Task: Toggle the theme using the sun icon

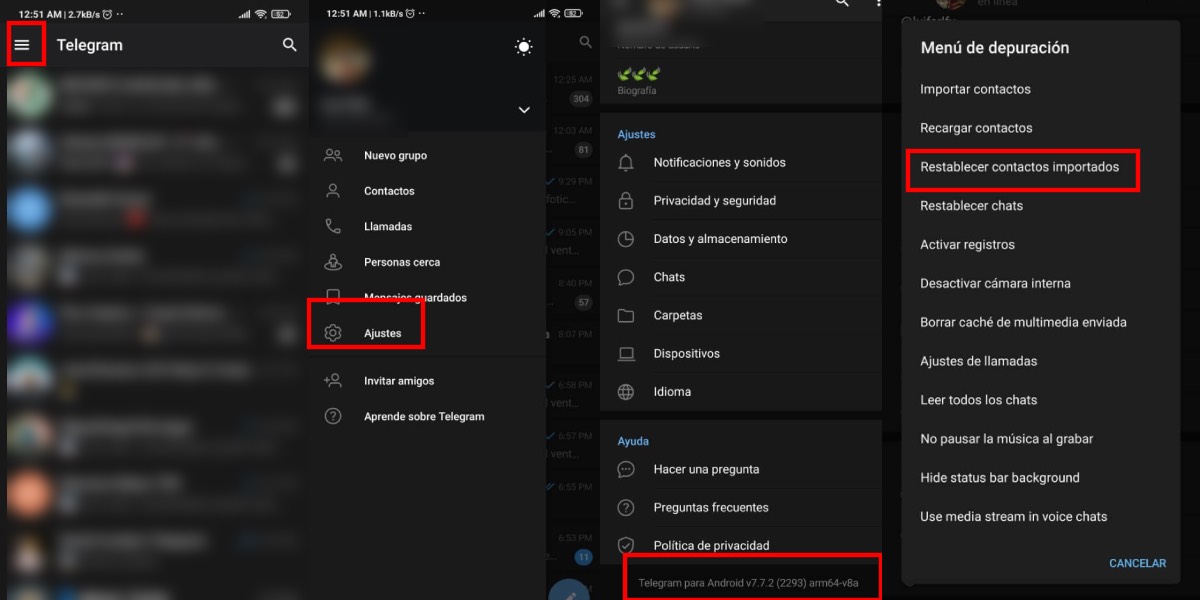Action: click(x=523, y=45)
